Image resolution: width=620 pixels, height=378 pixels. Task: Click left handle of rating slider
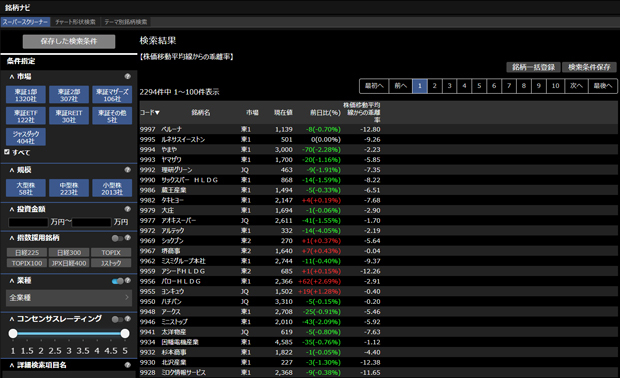coord(13,333)
